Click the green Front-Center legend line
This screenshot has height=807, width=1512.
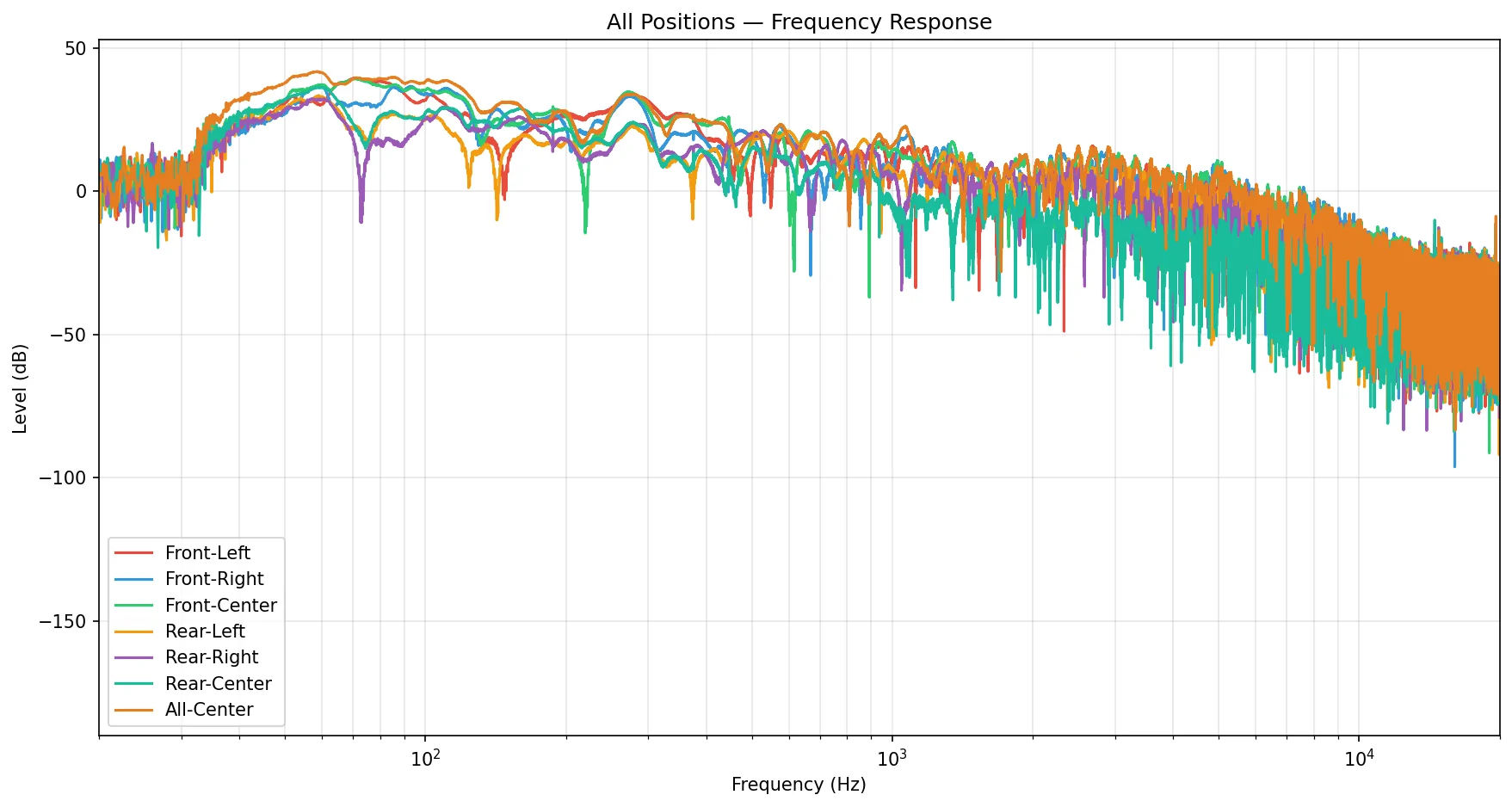click(x=133, y=605)
